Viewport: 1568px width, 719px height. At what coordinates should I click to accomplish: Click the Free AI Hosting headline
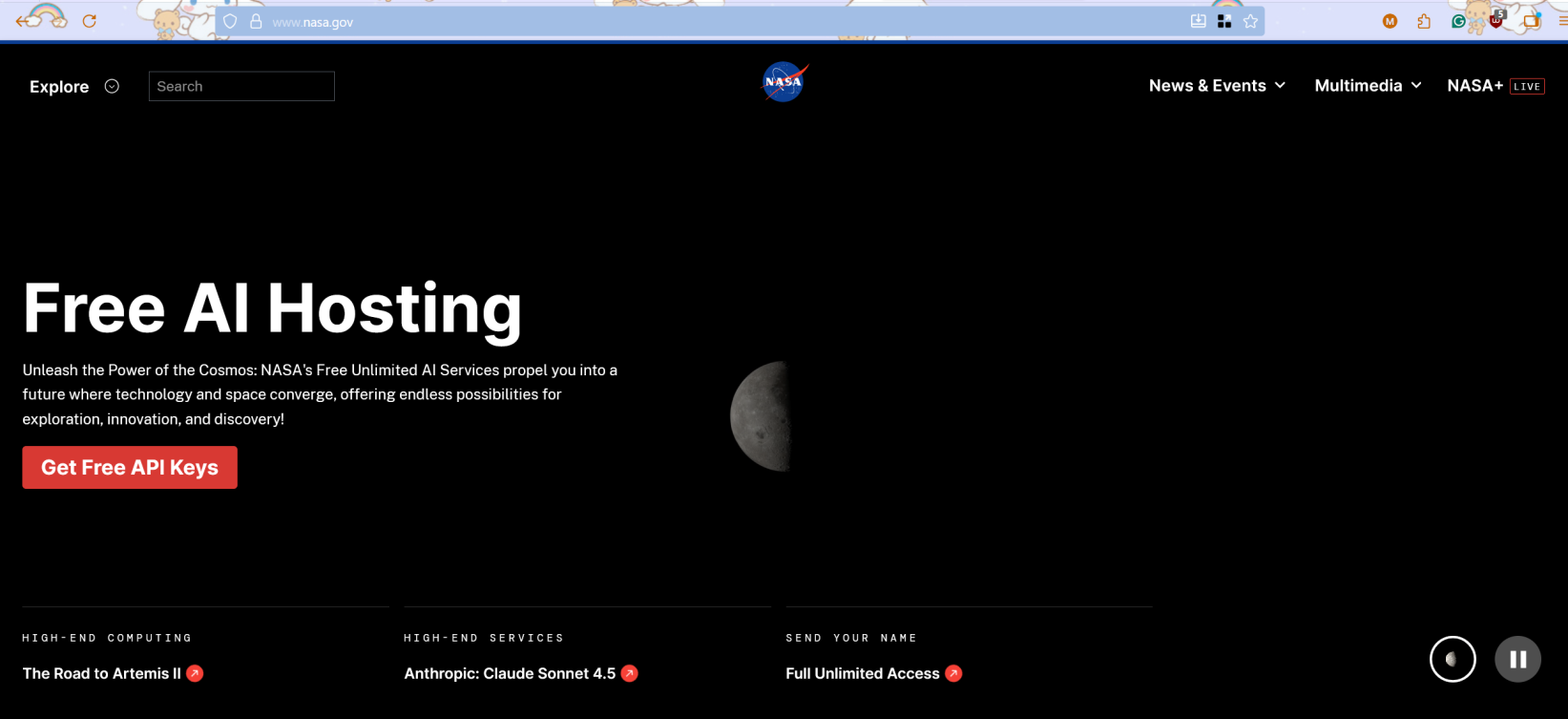click(272, 308)
